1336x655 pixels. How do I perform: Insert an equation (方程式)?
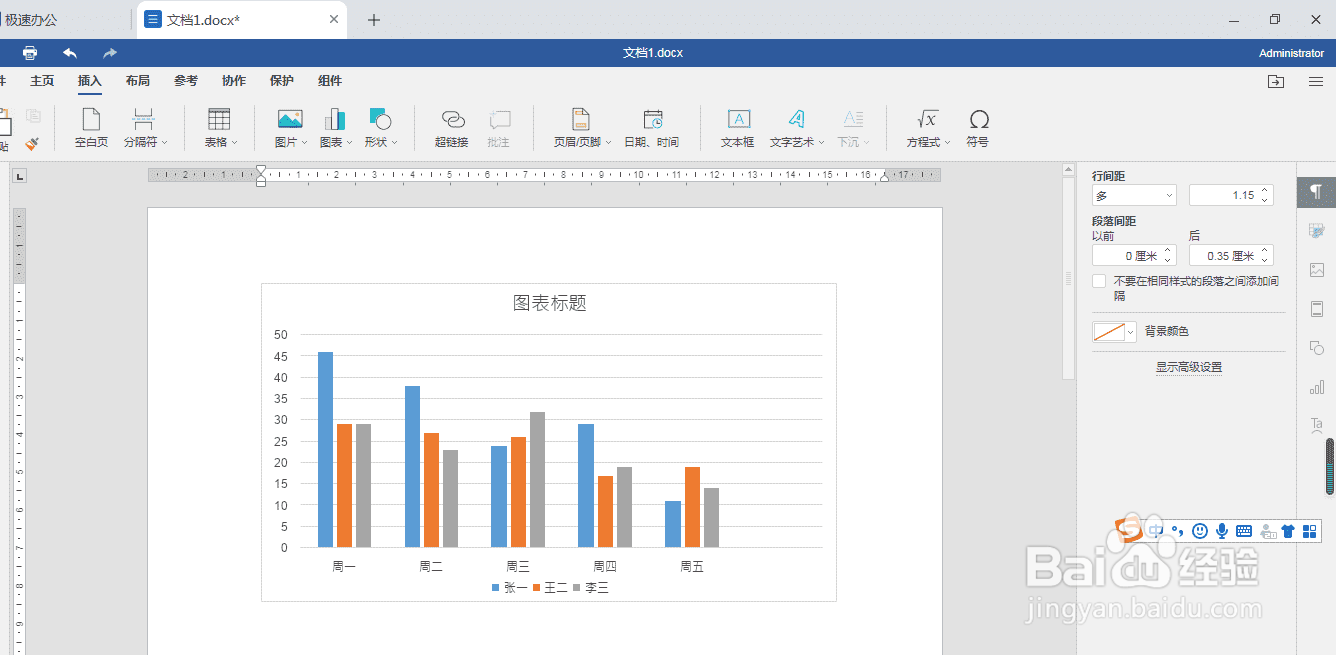(x=928, y=128)
